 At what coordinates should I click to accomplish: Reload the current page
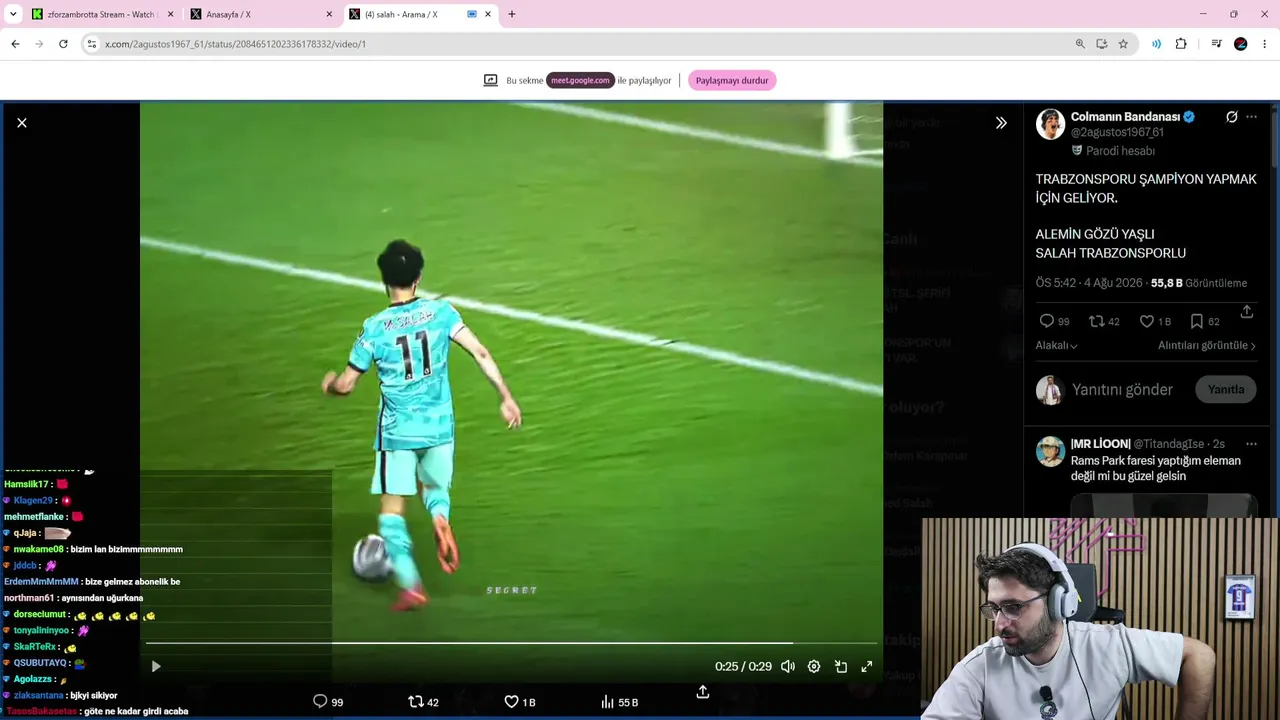tap(63, 44)
